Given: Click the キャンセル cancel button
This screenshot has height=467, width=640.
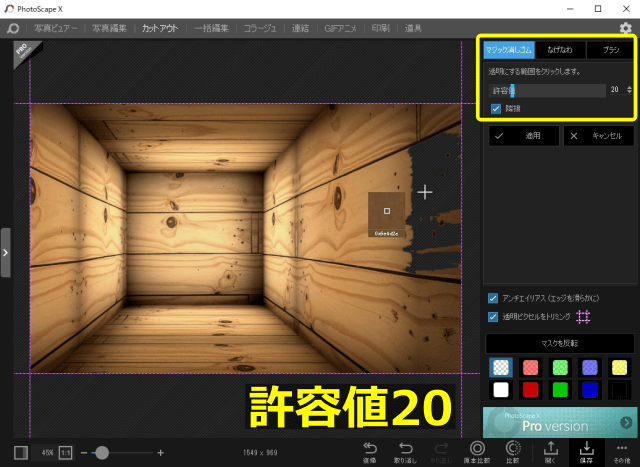Looking at the screenshot, I should (x=599, y=136).
